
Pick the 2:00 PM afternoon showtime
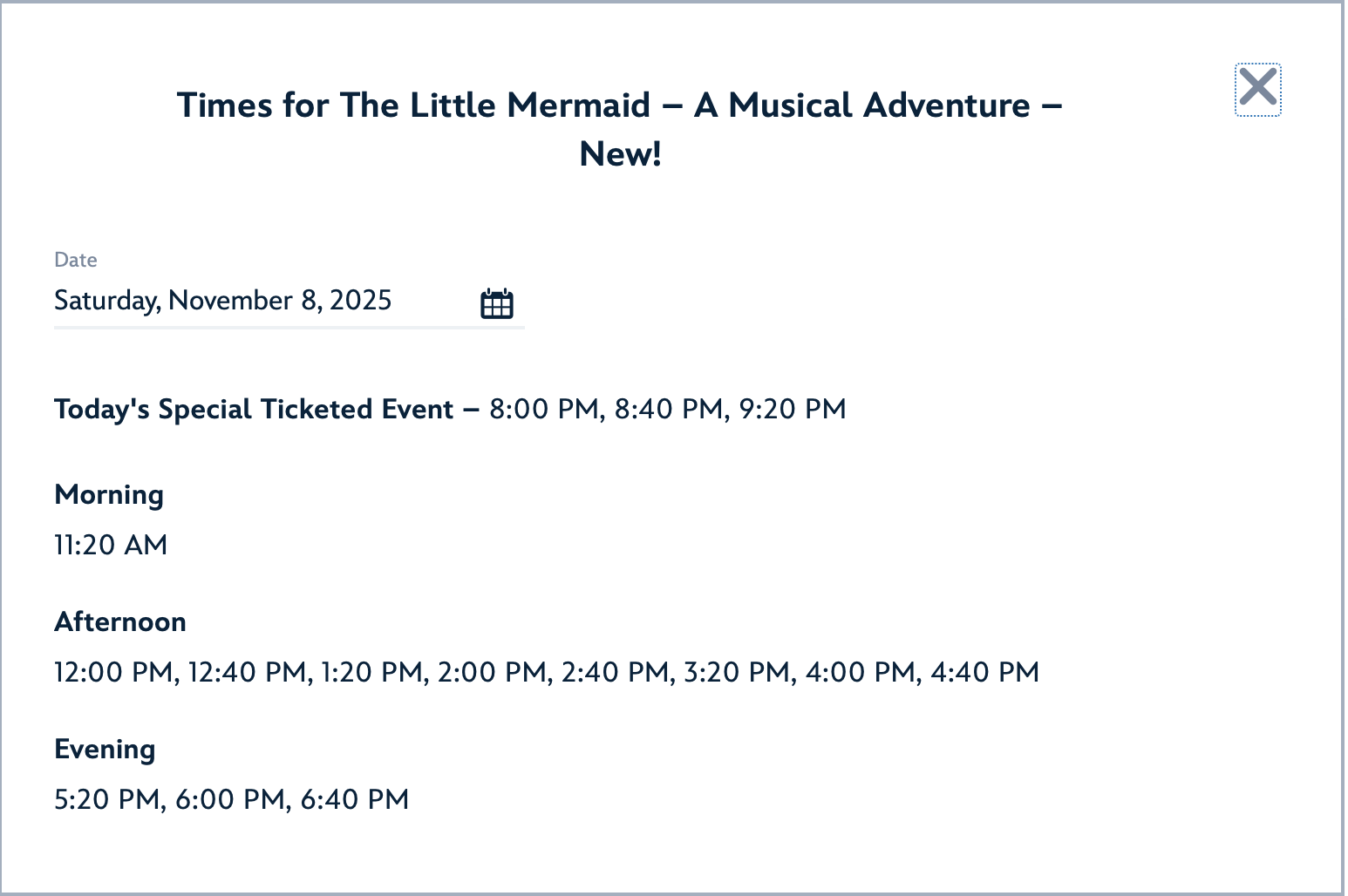point(492,672)
